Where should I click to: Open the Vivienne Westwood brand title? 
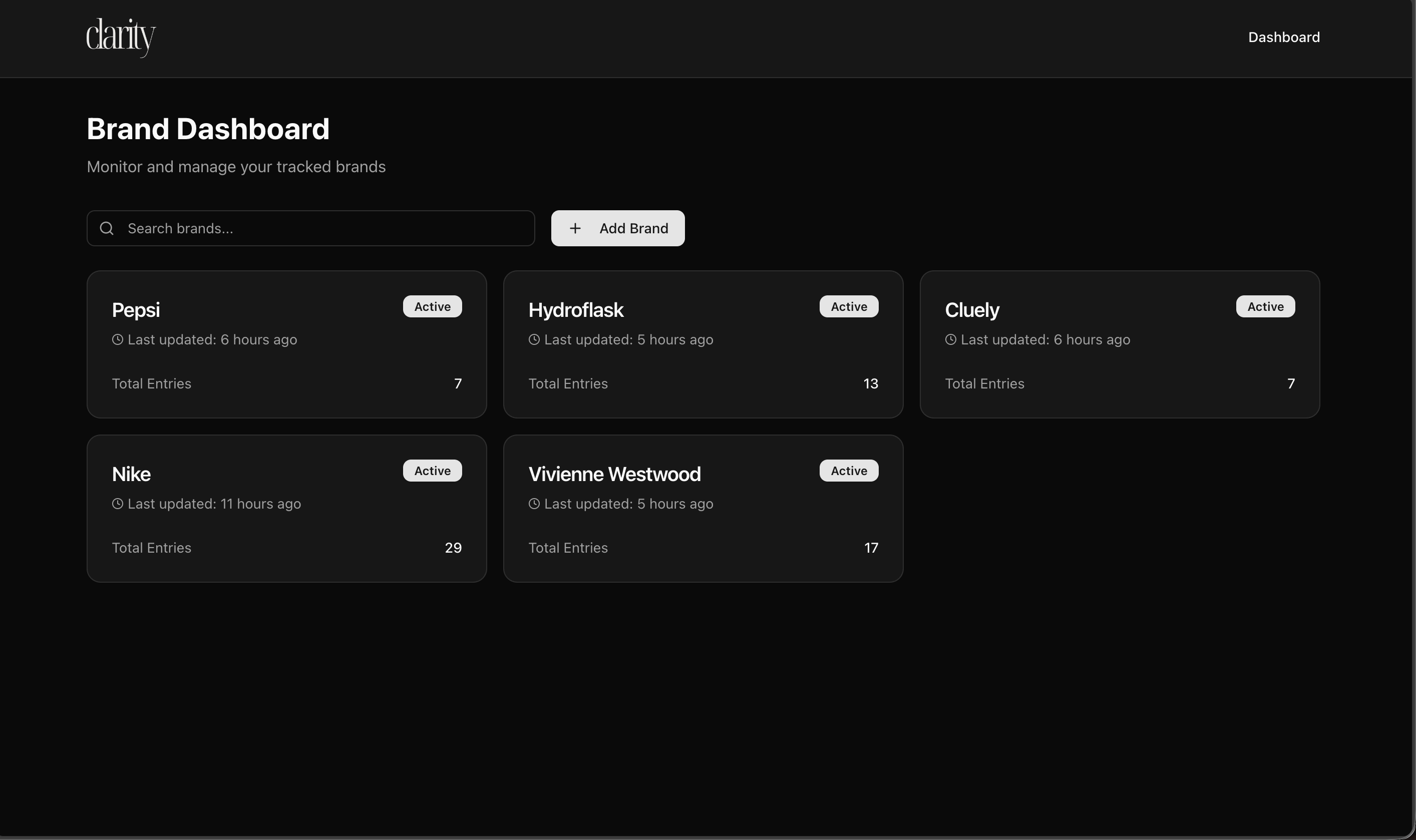(x=614, y=475)
